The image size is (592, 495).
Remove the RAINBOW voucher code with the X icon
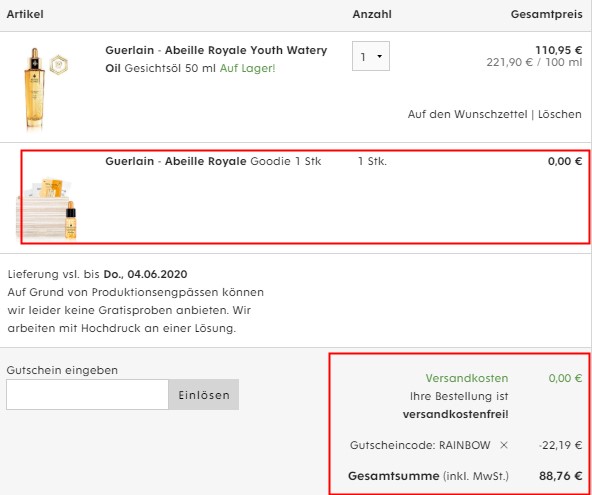pos(504,445)
